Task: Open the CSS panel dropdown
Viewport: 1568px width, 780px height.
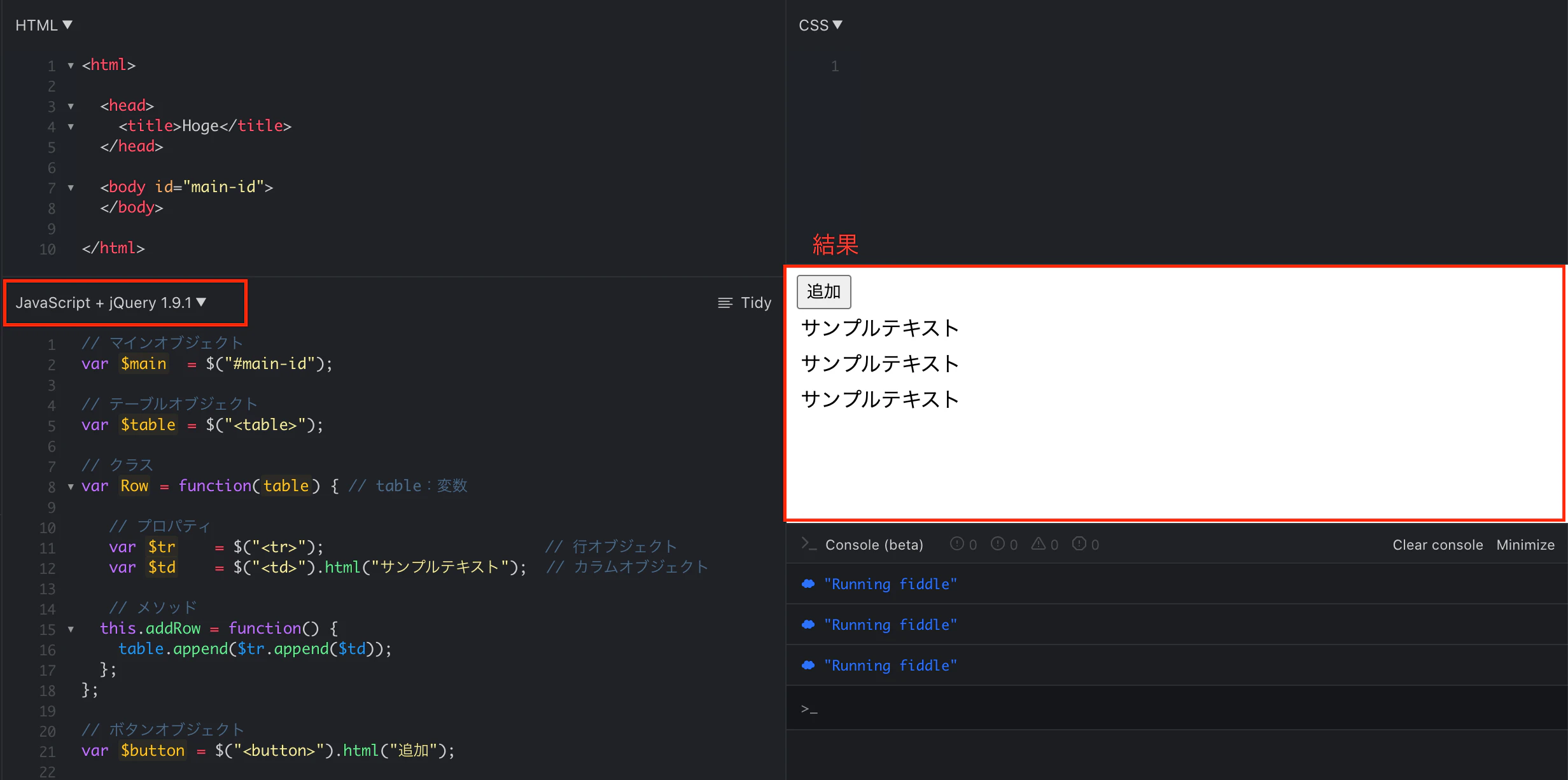Action: pyautogui.click(x=820, y=24)
